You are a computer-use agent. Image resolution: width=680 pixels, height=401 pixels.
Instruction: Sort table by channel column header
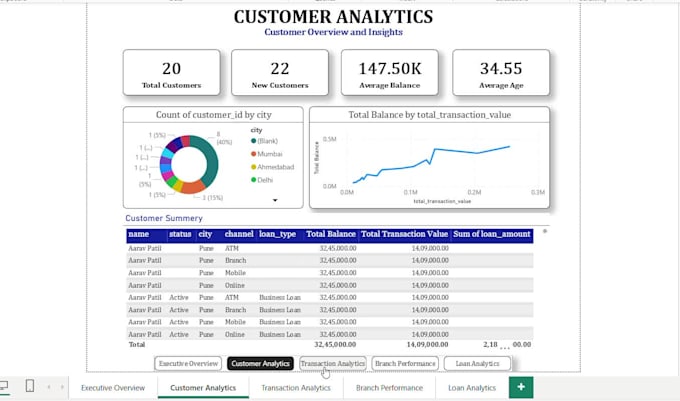point(239,234)
